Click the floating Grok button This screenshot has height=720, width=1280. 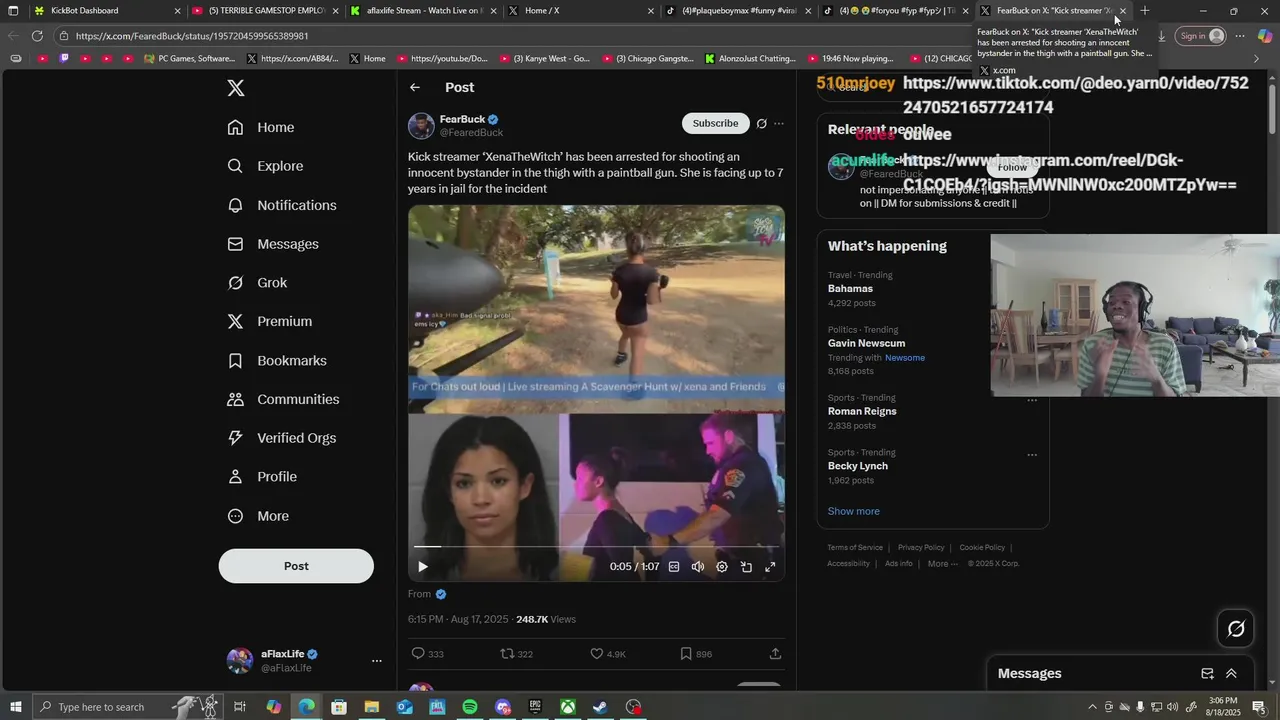[x=1236, y=629]
